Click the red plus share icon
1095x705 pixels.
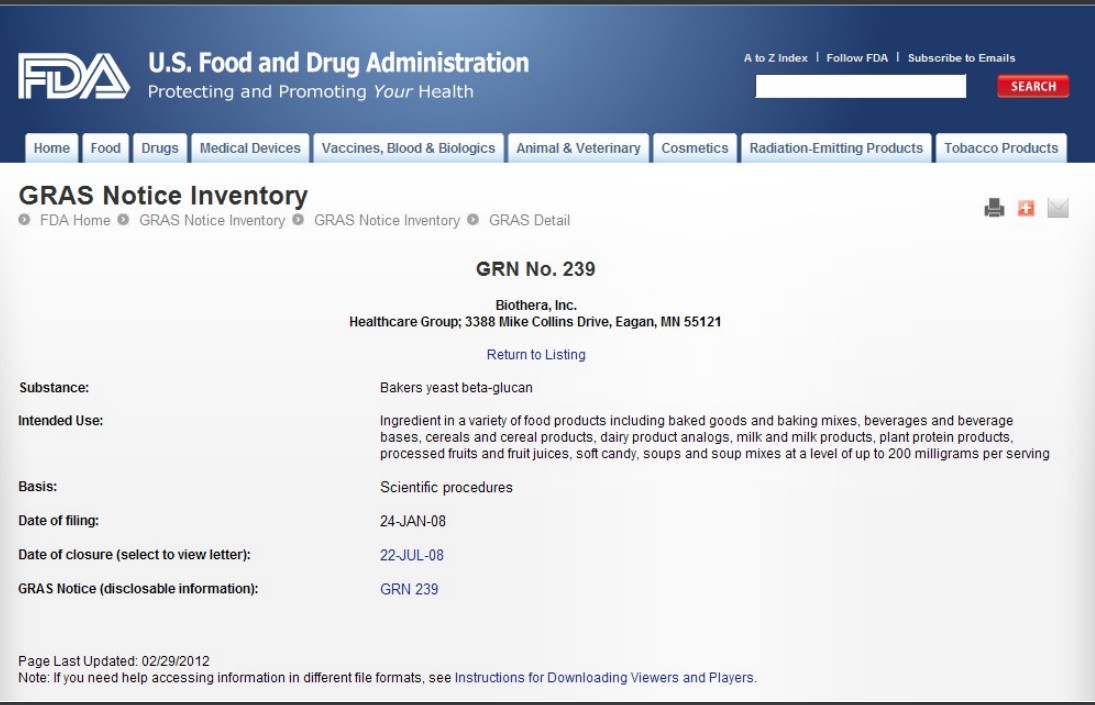coord(1026,208)
